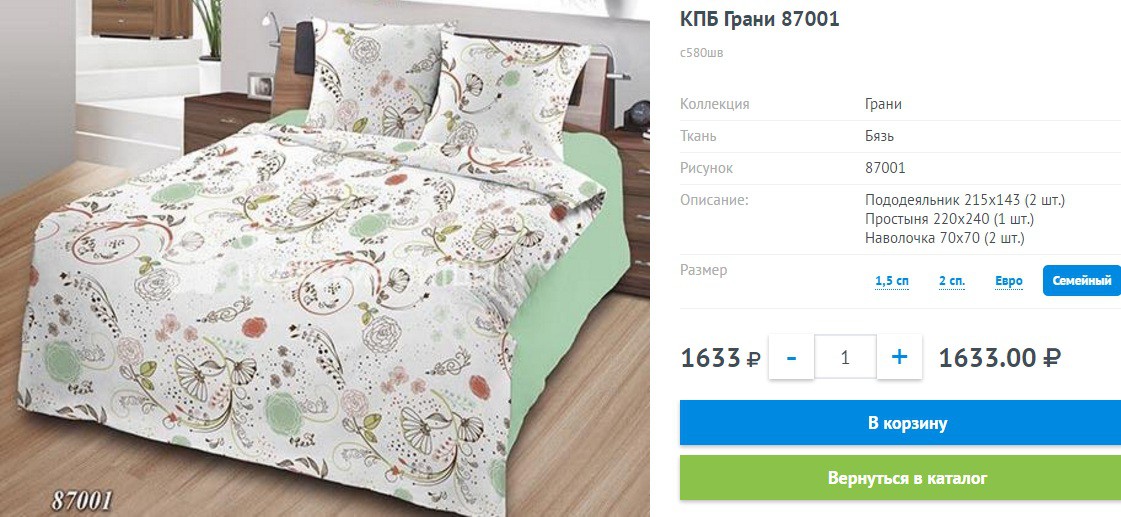The height and width of the screenshot is (517, 1121).
Task: Click the 87001 watermark on the photo
Action: pyautogui.click(x=82, y=500)
